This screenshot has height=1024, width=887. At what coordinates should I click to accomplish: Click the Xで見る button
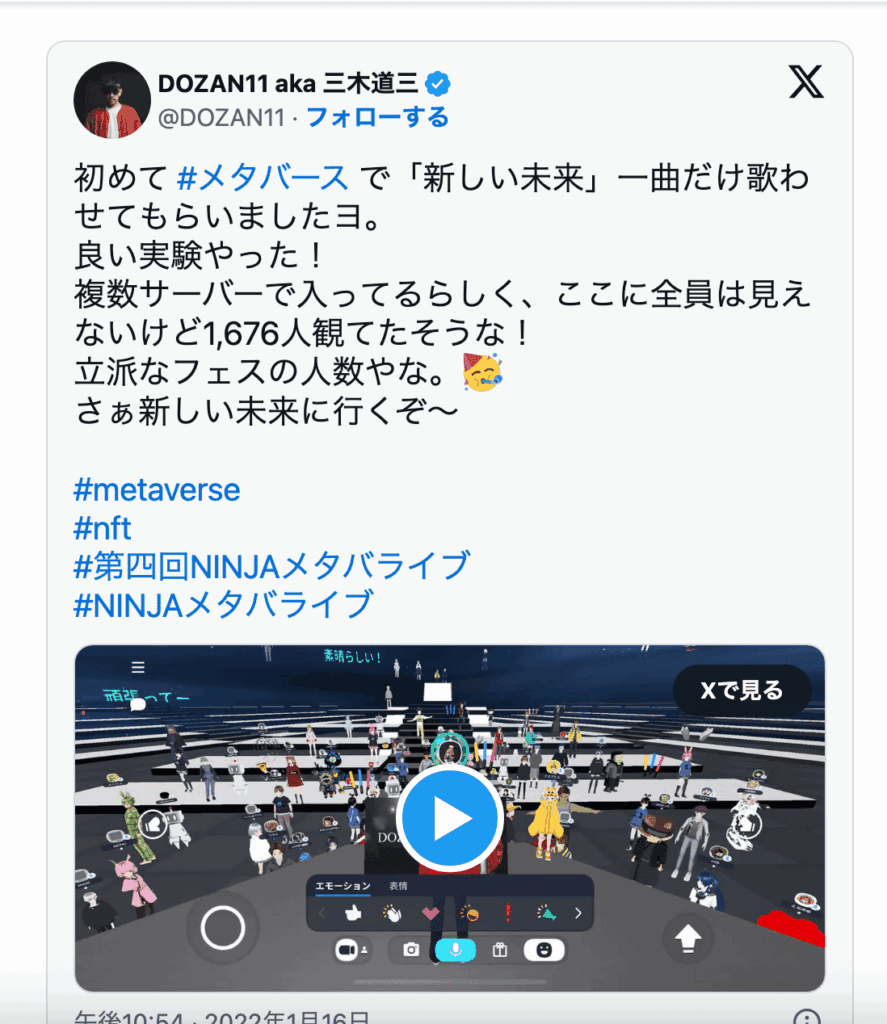point(742,690)
